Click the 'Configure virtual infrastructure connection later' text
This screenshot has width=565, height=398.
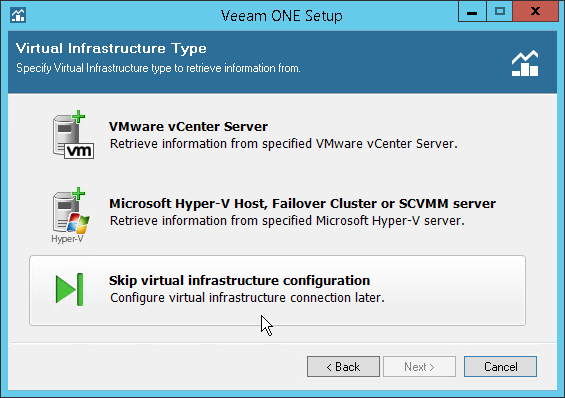pos(247,298)
